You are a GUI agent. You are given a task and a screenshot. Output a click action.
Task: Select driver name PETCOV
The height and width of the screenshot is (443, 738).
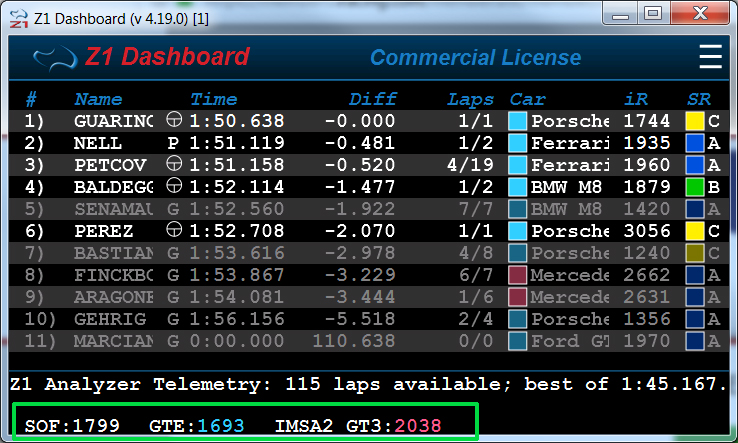pos(110,165)
